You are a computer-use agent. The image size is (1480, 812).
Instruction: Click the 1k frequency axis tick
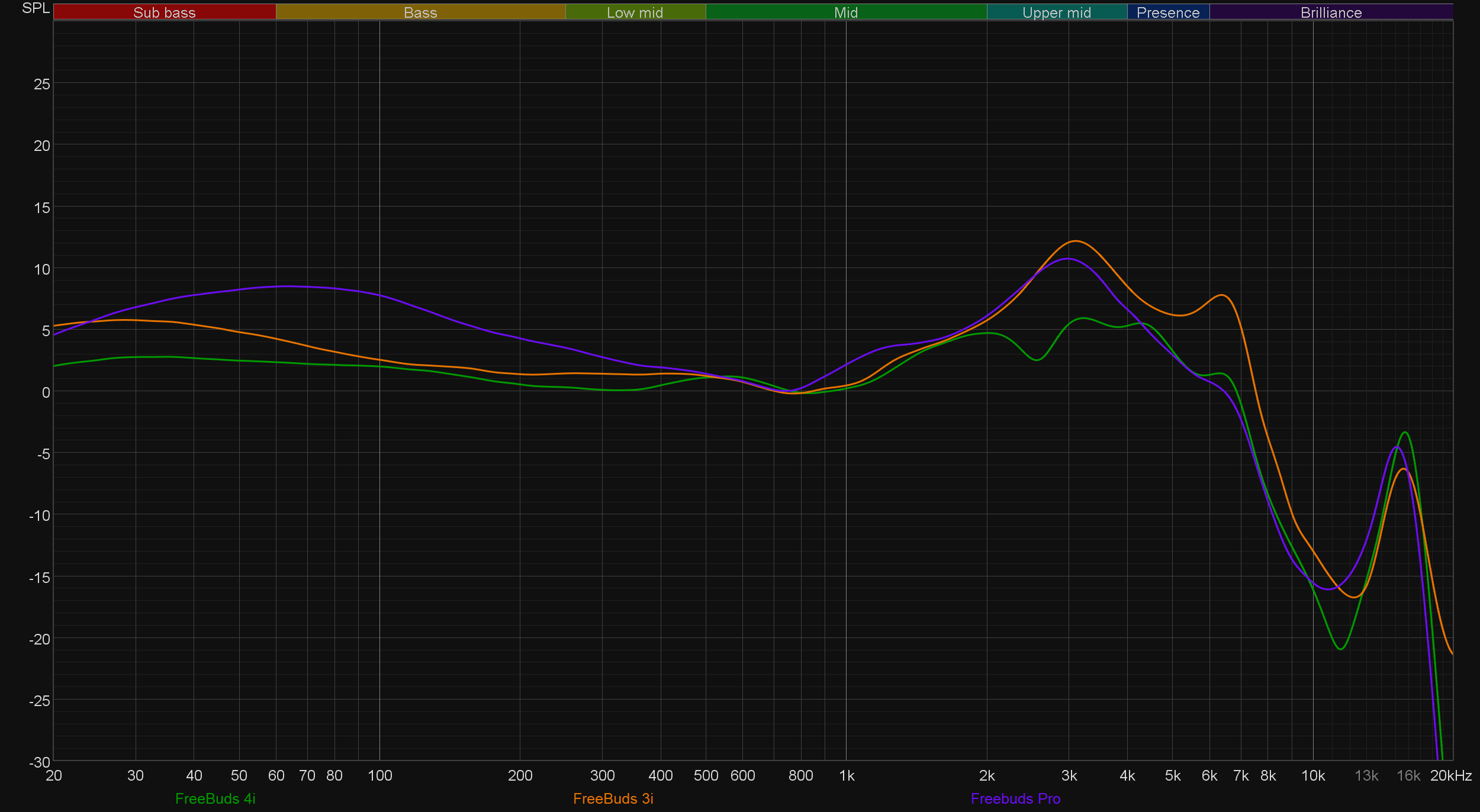[846, 775]
